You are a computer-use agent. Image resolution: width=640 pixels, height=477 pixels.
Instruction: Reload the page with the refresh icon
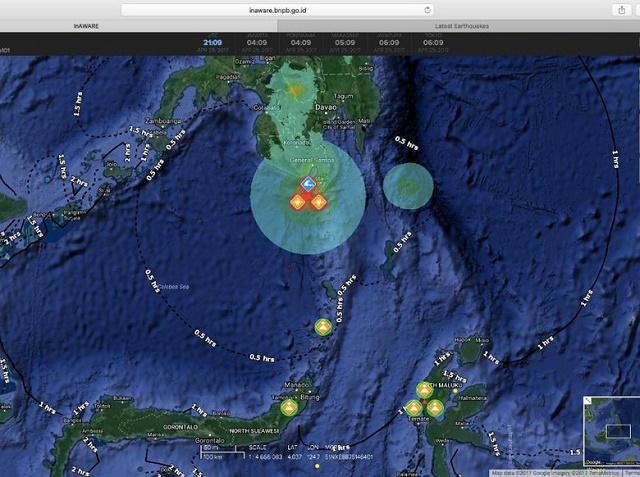[427, 10]
